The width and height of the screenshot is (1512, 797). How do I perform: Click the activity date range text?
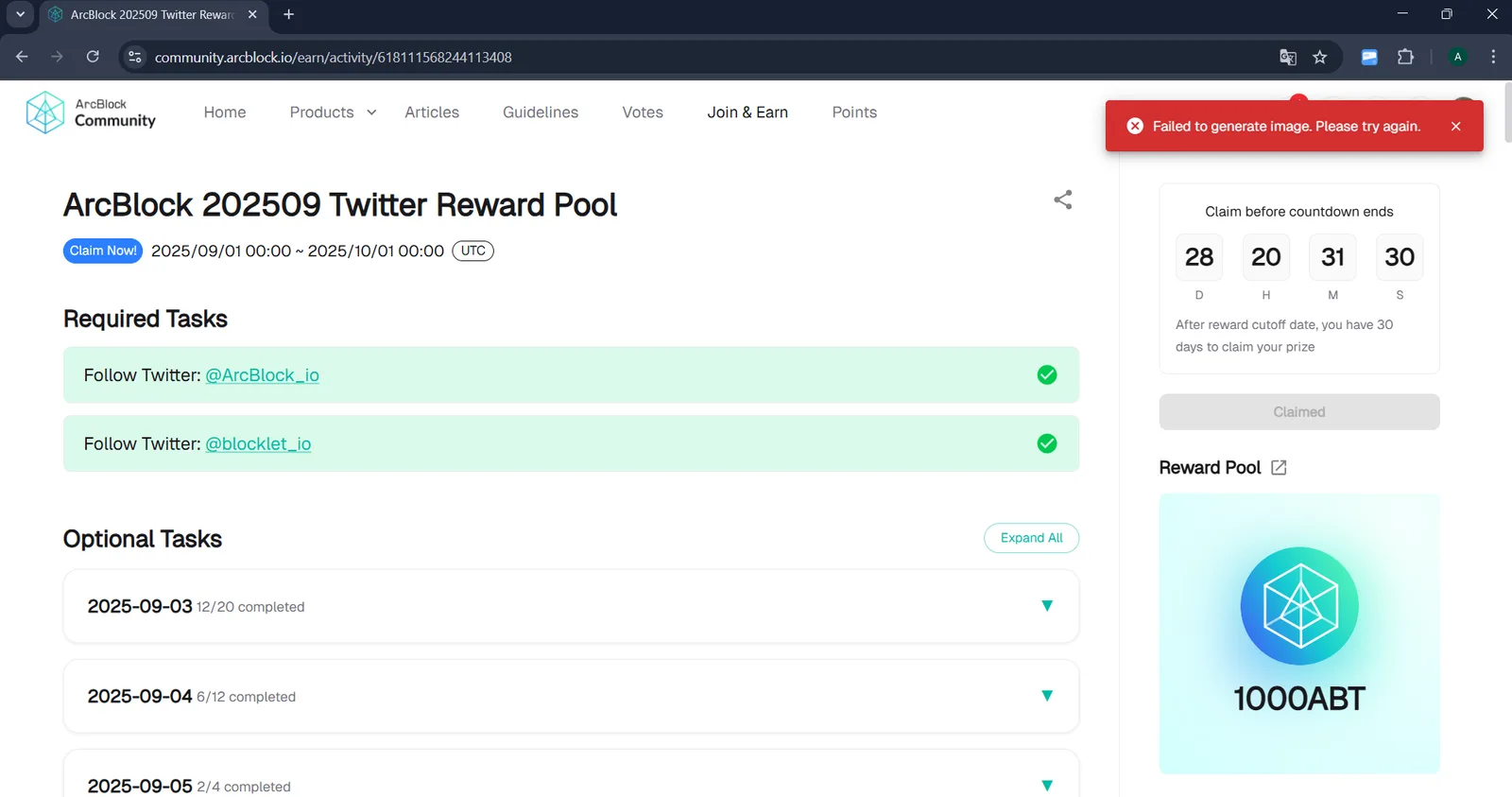pyautogui.click(x=298, y=251)
